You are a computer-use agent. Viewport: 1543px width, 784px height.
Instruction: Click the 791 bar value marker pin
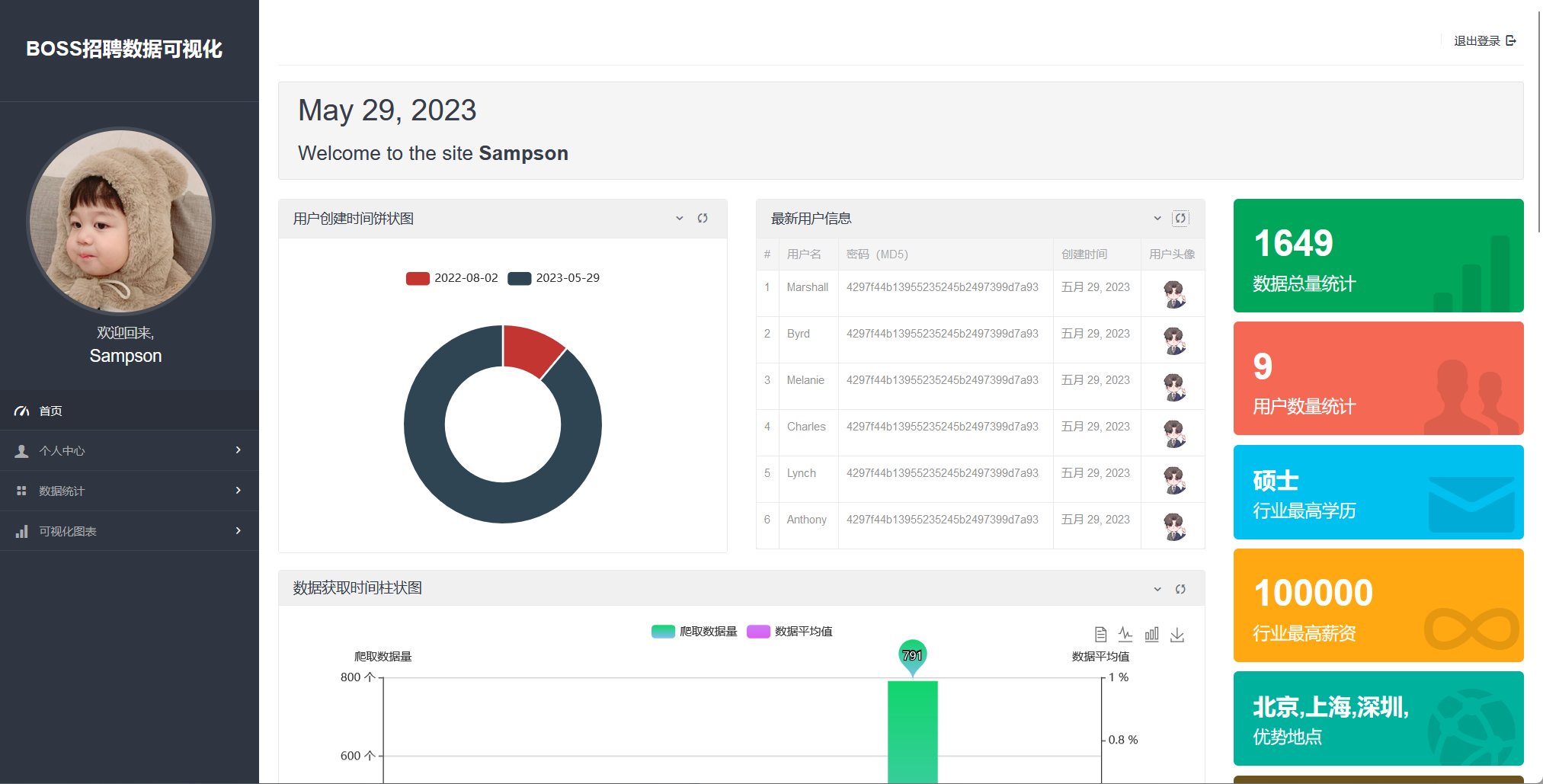click(x=912, y=657)
